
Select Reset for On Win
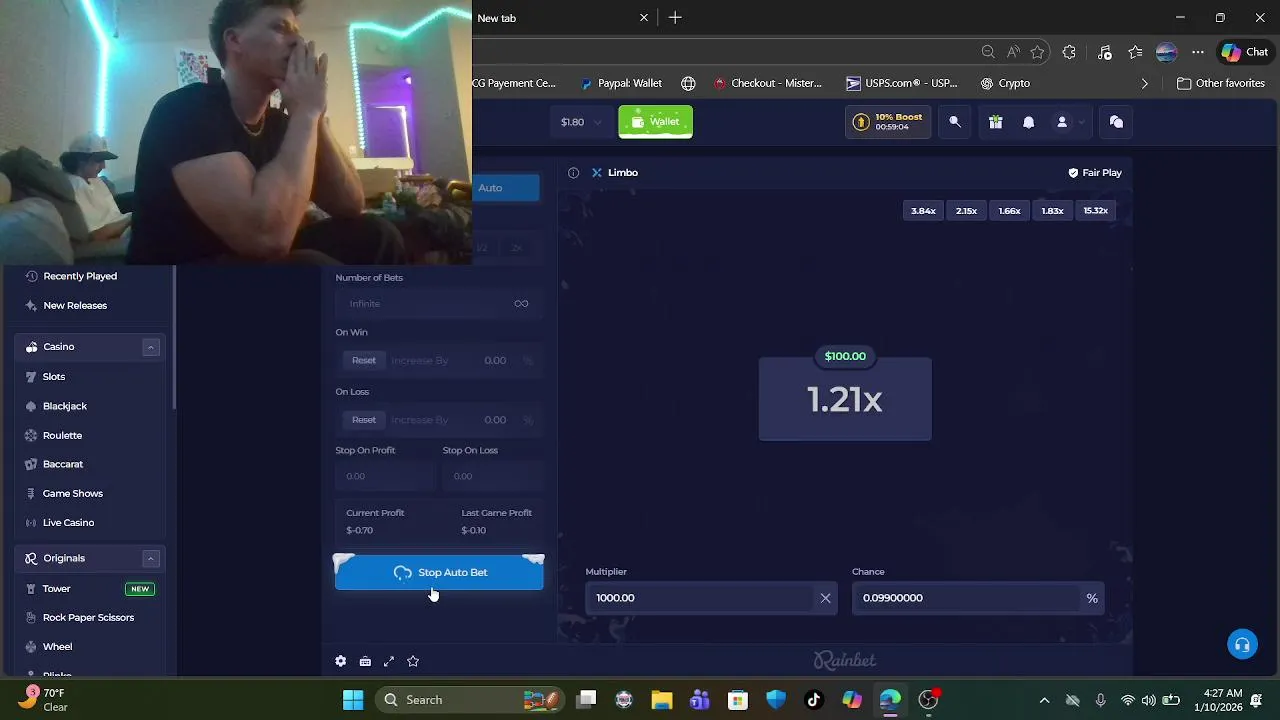click(364, 360)
